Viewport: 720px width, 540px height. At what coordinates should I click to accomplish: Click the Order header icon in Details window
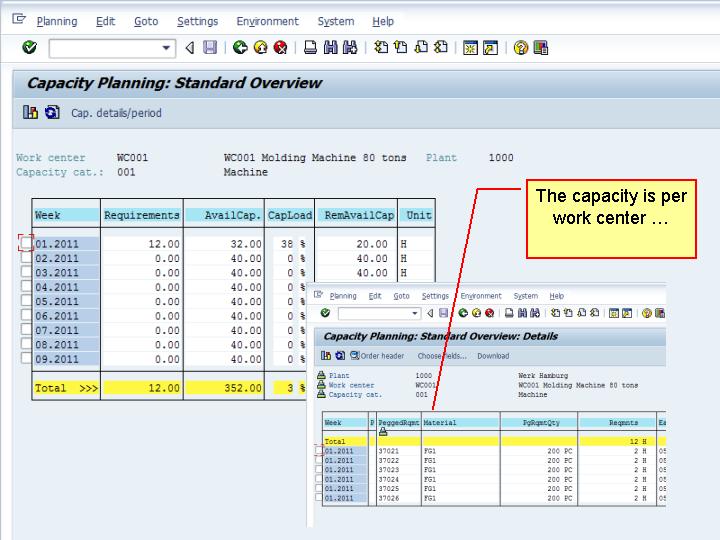coord(354,355)
